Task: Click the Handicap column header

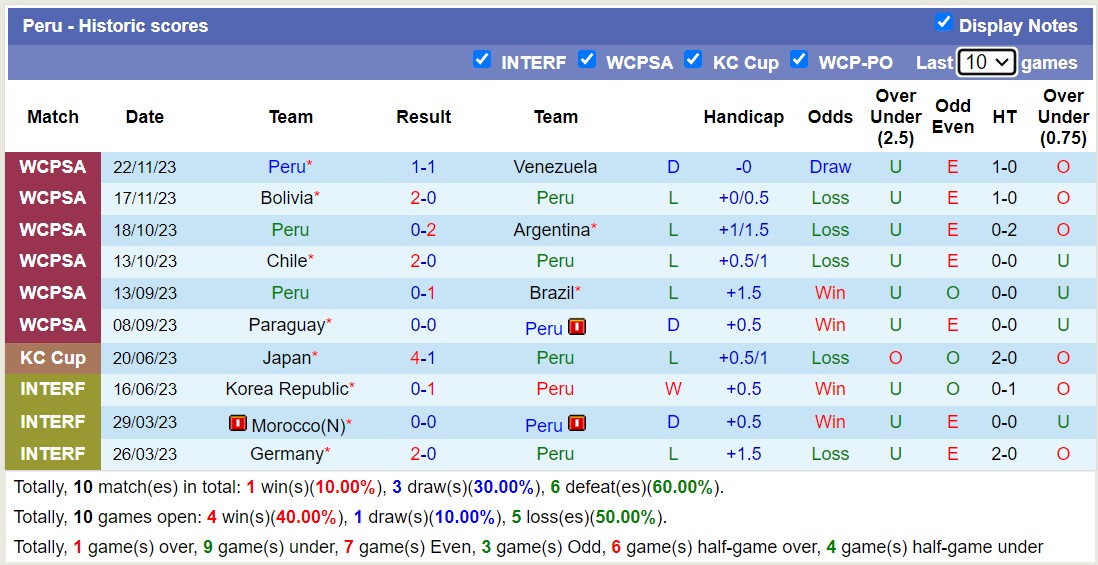Action: [x=743, y=117]
